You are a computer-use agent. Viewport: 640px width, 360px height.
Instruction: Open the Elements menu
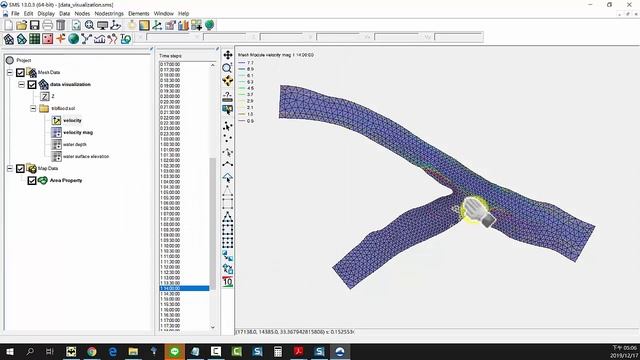click(139, 13)
